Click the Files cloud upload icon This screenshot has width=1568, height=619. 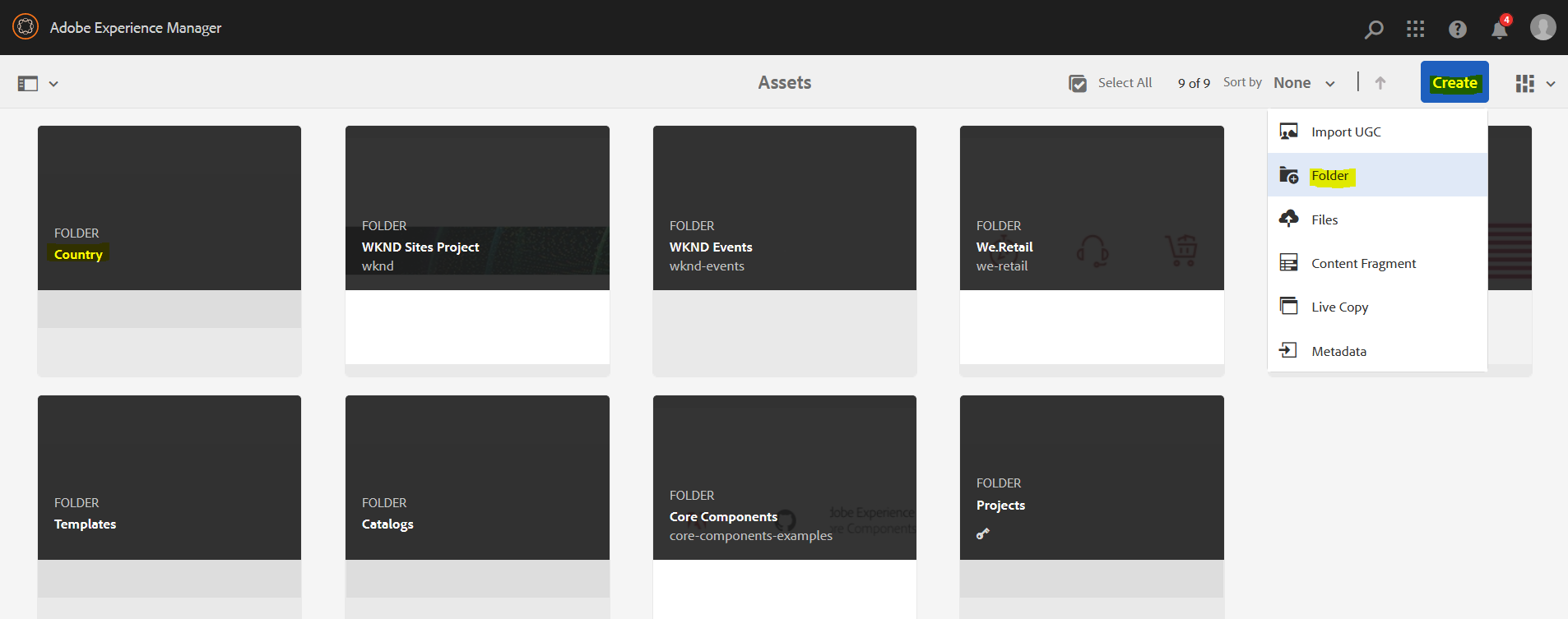pos(1288,219)
